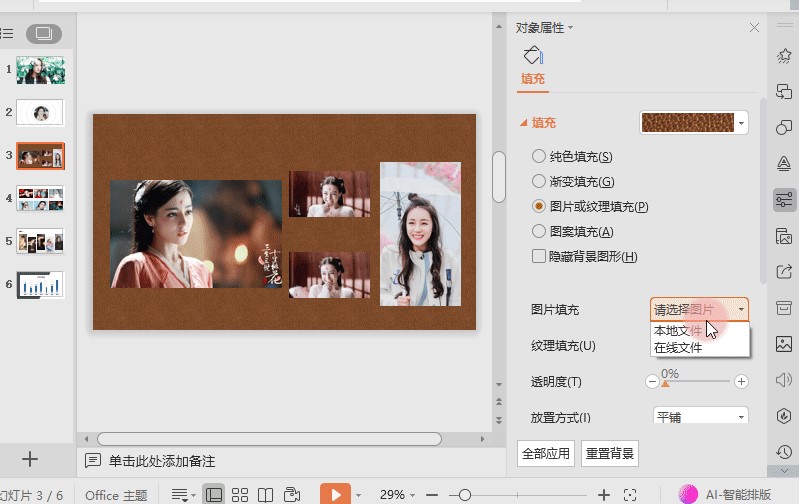
Task: Open the text style A icon in sidebar
Action: pyautogui.click(x=784, y=163)
